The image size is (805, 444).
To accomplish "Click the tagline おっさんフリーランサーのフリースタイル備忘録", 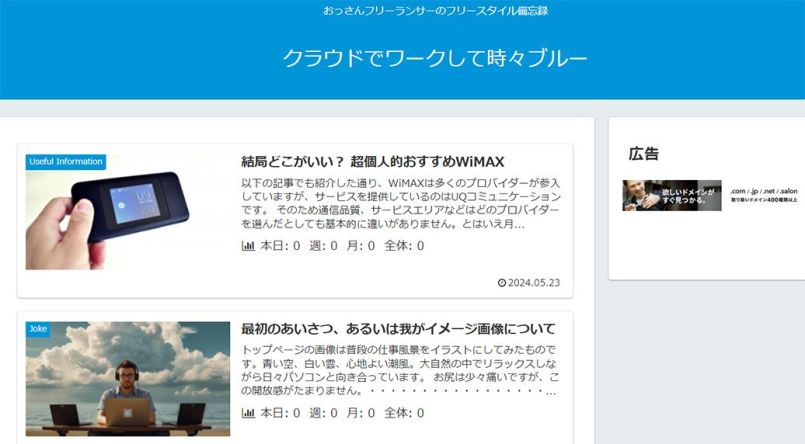I will 435,11.
